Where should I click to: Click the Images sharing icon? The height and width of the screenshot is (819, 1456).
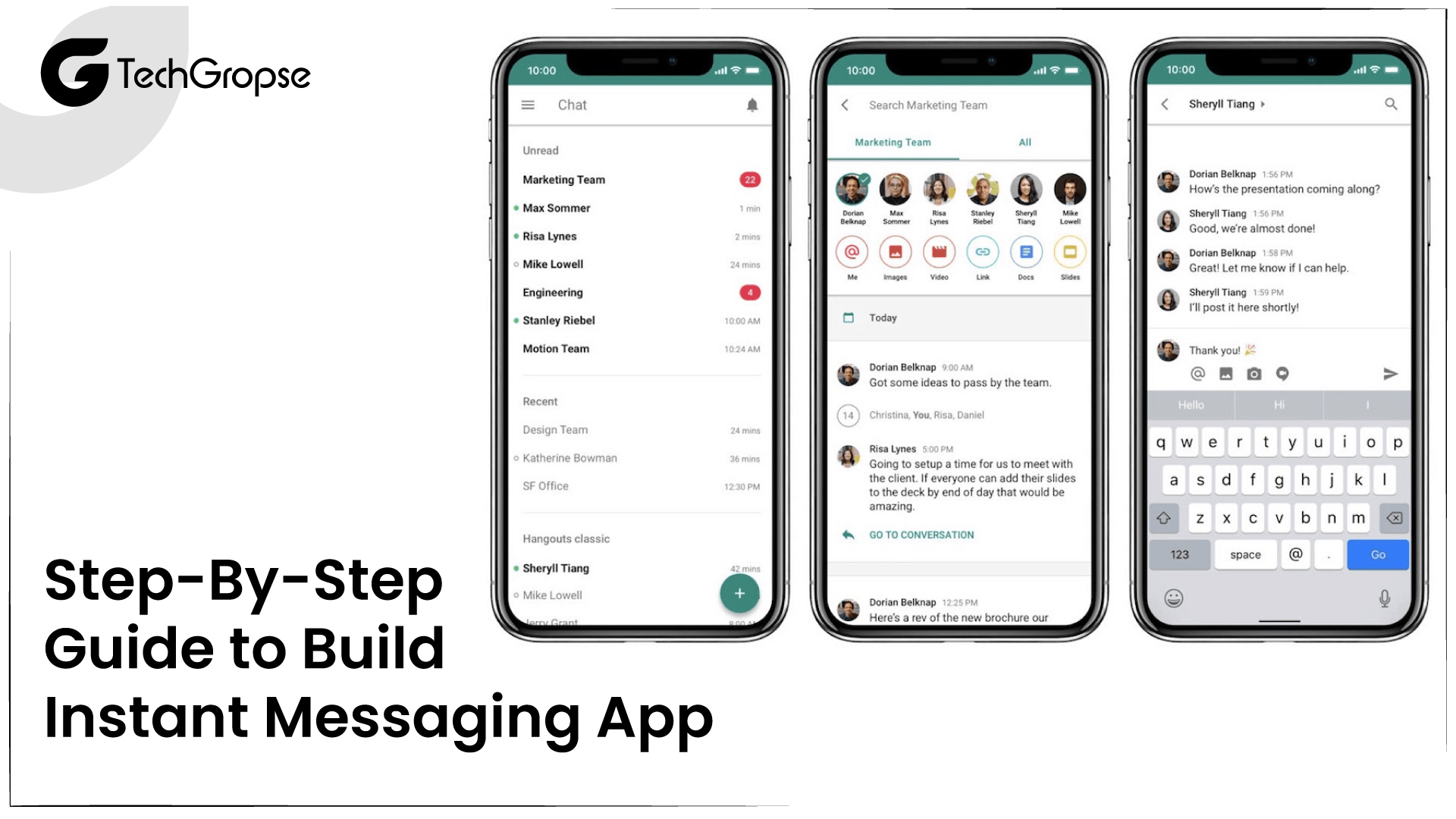(x=893, y=252)
